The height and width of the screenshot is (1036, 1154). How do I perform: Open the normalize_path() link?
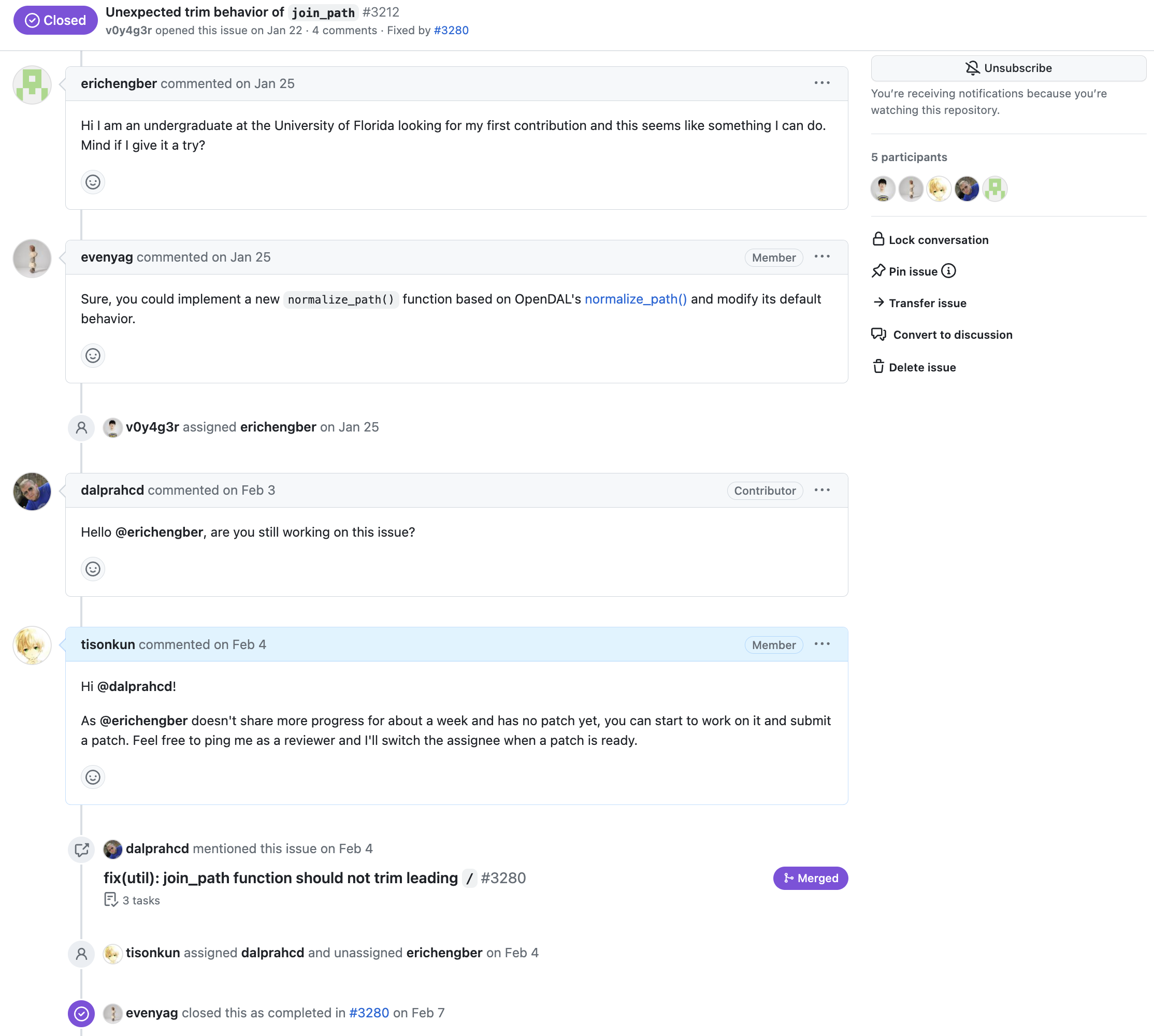[636, 299]
